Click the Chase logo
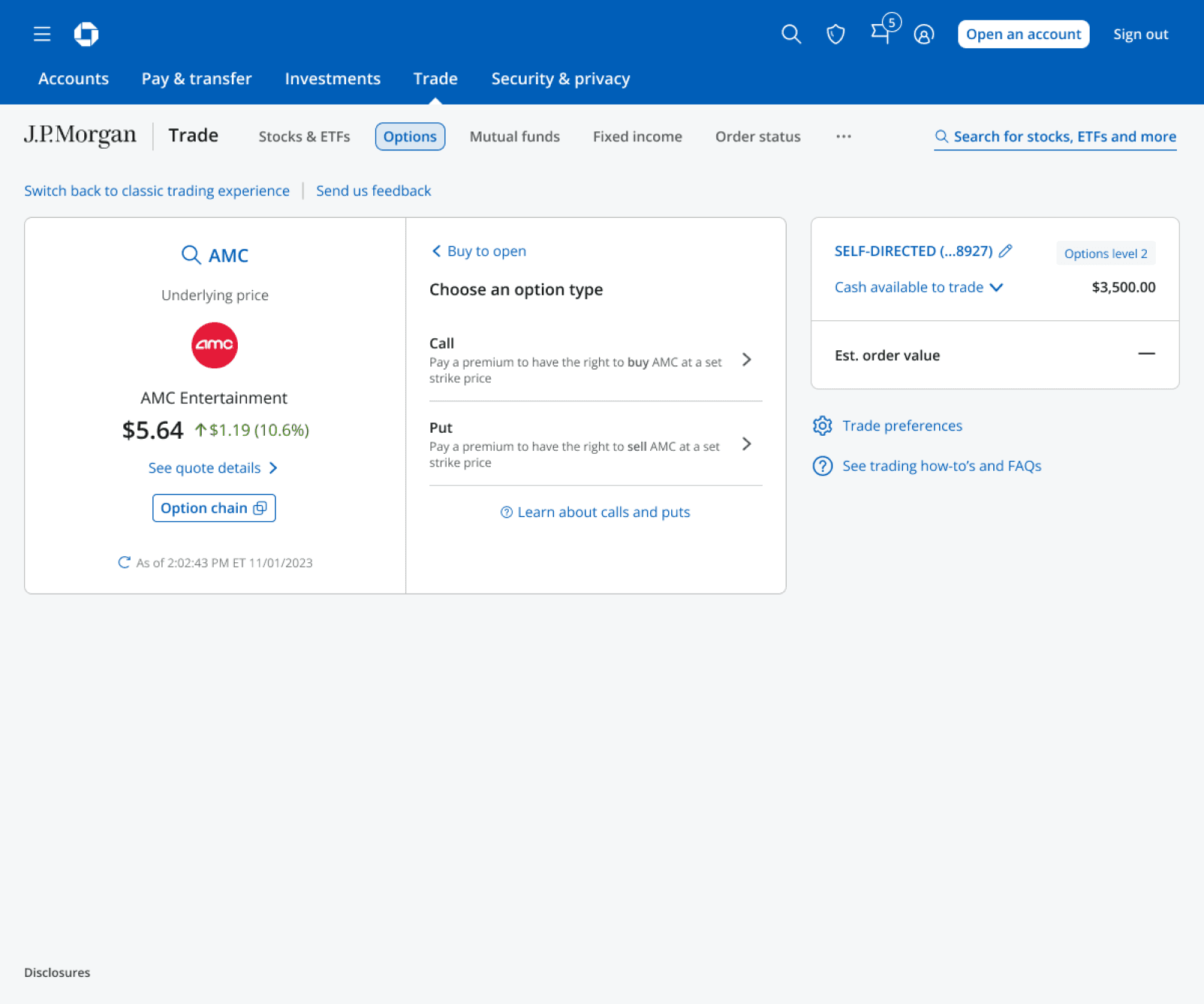This screenshot has width=1204, height=1004. pyautogui.click(x=86, y=34)
